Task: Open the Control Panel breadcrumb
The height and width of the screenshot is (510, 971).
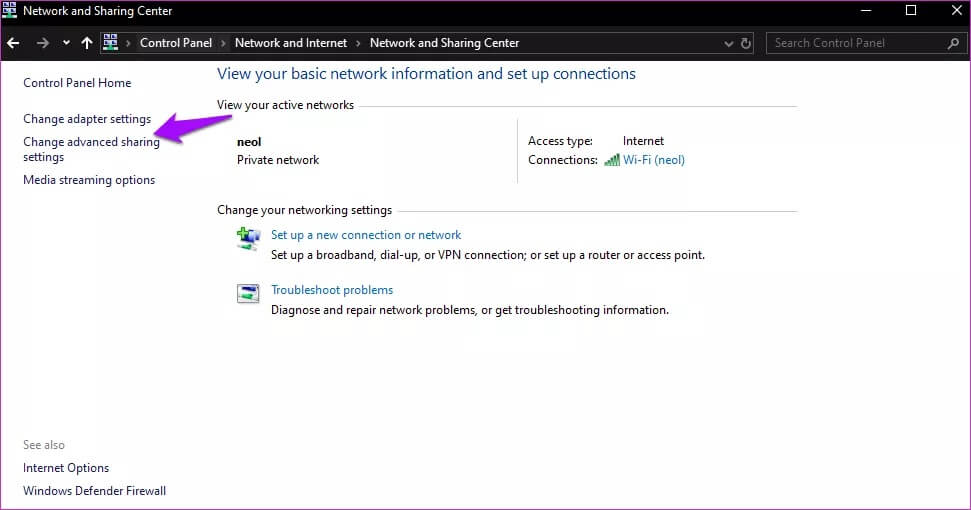Action: tap(176, 43)
